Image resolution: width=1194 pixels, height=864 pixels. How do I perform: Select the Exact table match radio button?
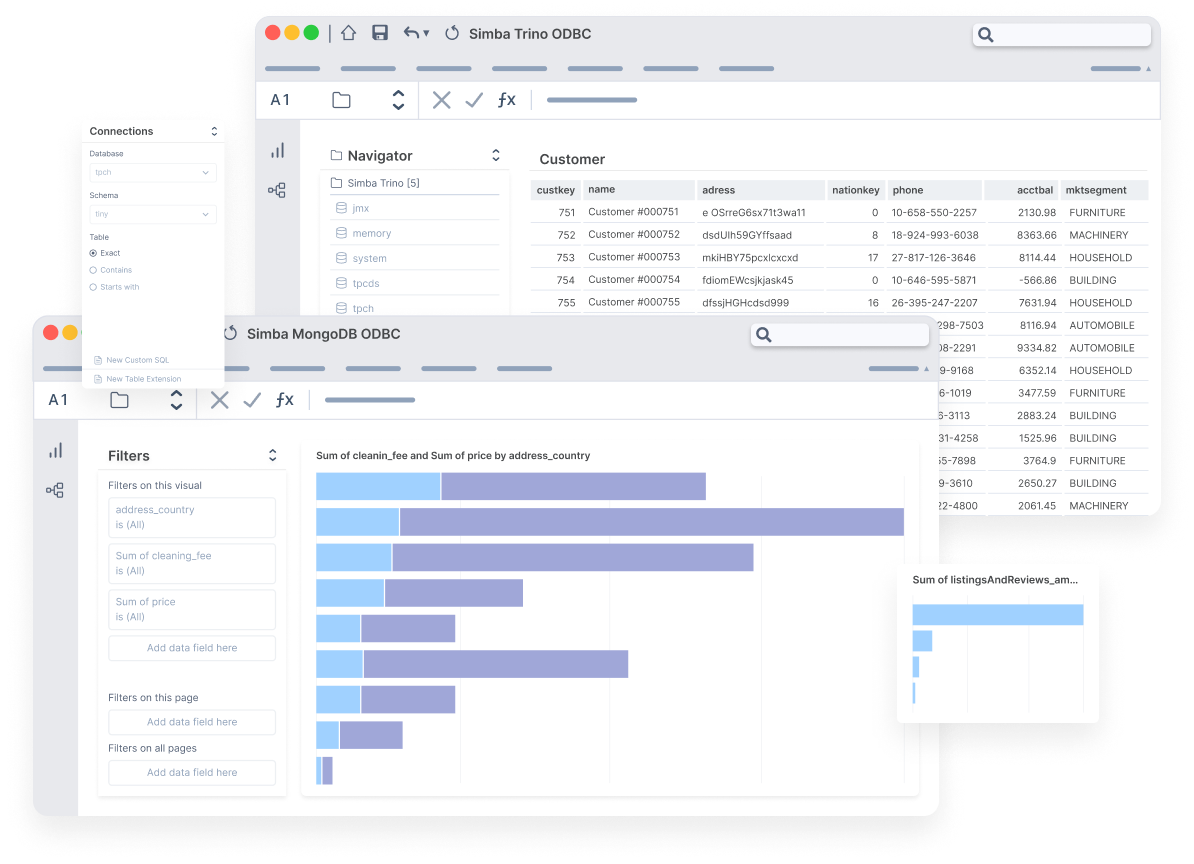click(x=94, y=252)
